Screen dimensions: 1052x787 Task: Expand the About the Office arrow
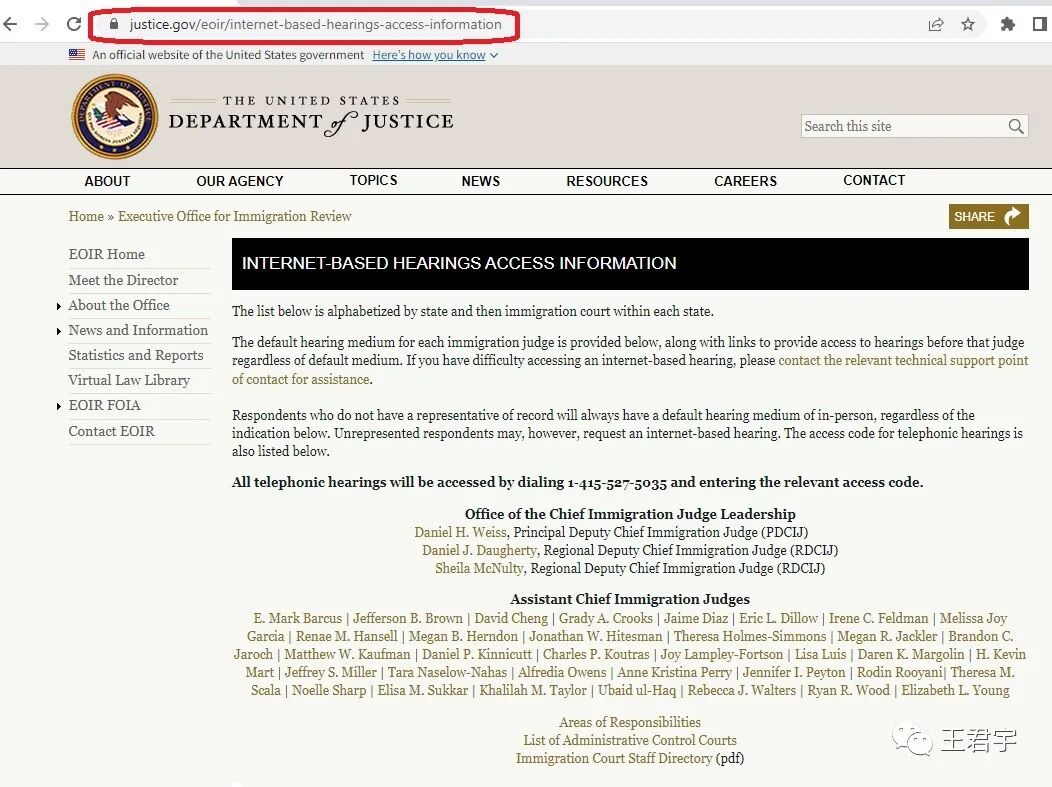coord(59,307)
